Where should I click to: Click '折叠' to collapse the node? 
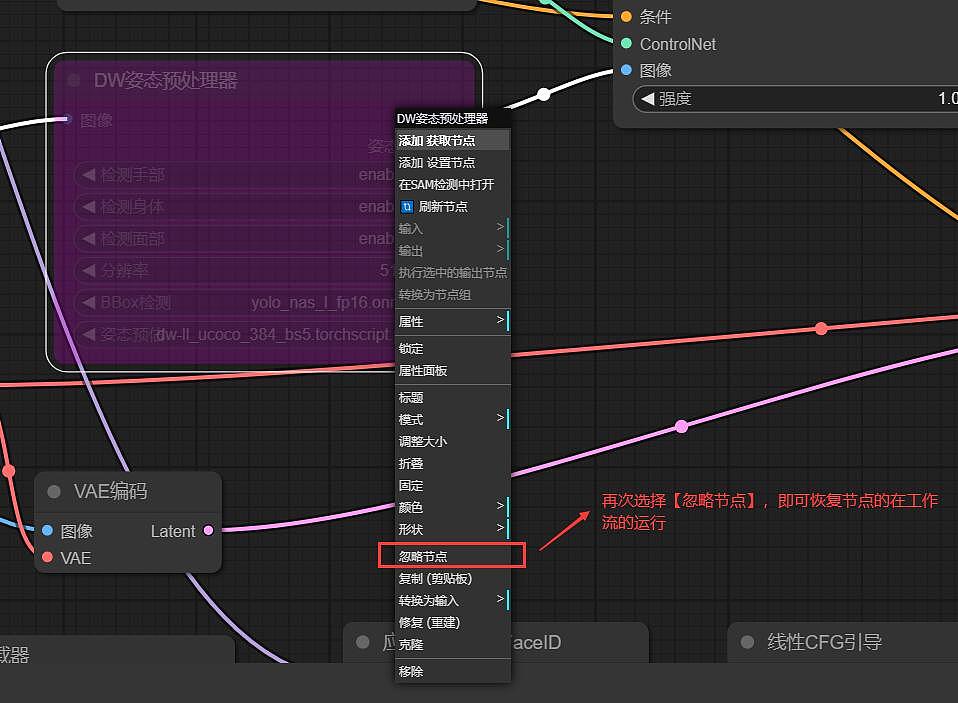[452, 463]
